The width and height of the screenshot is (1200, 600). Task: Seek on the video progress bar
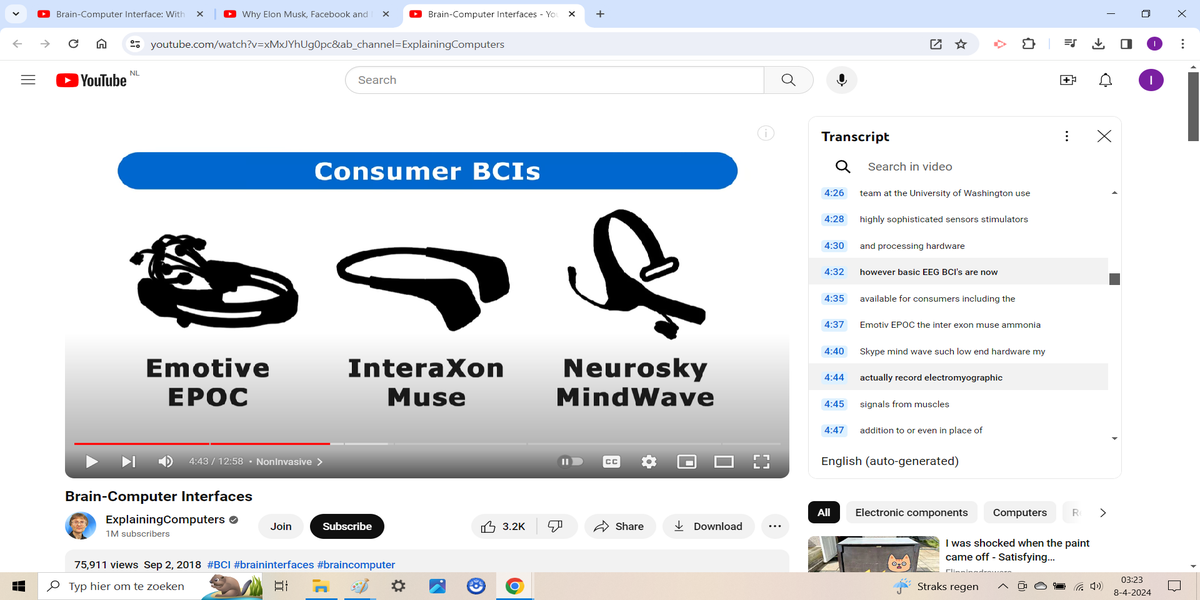point(427,443)
